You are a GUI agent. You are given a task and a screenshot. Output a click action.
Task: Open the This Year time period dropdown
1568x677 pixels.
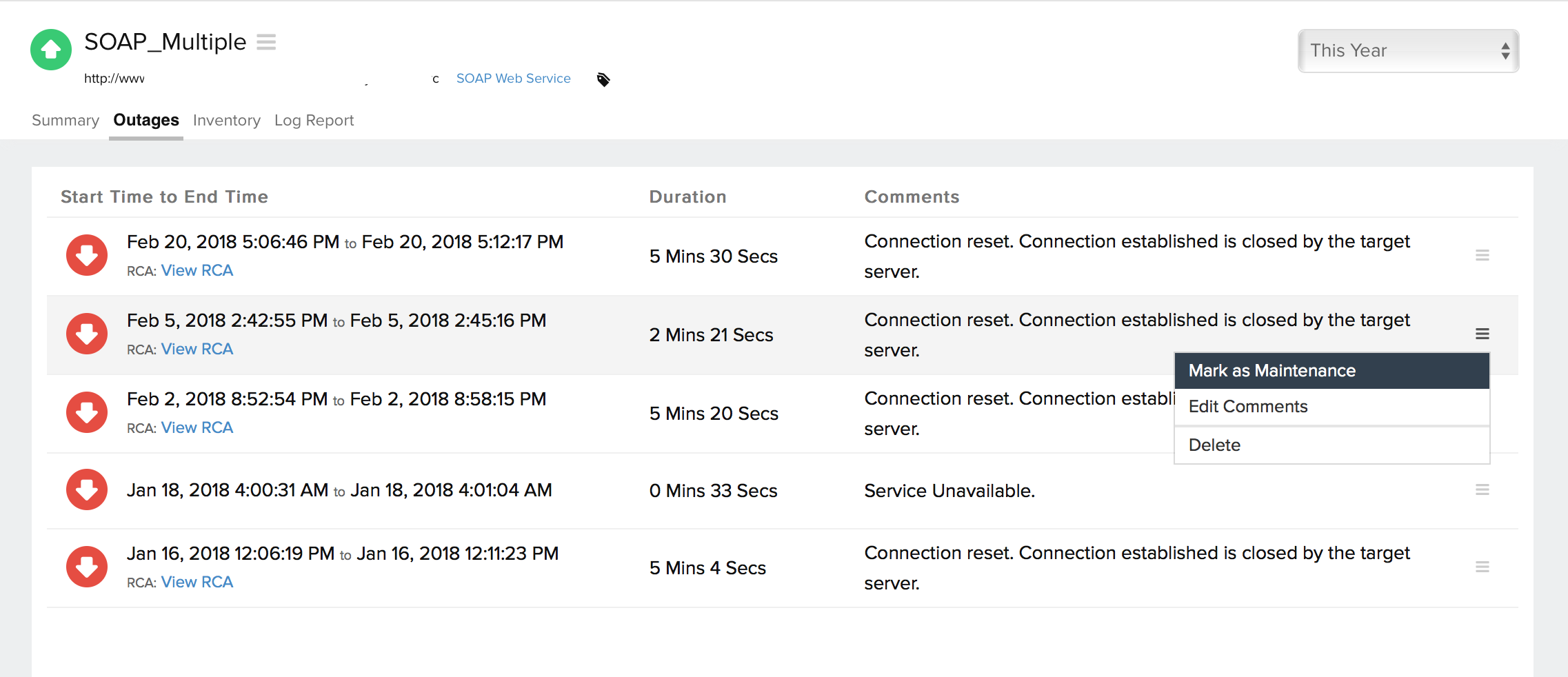click(1408, 51)
